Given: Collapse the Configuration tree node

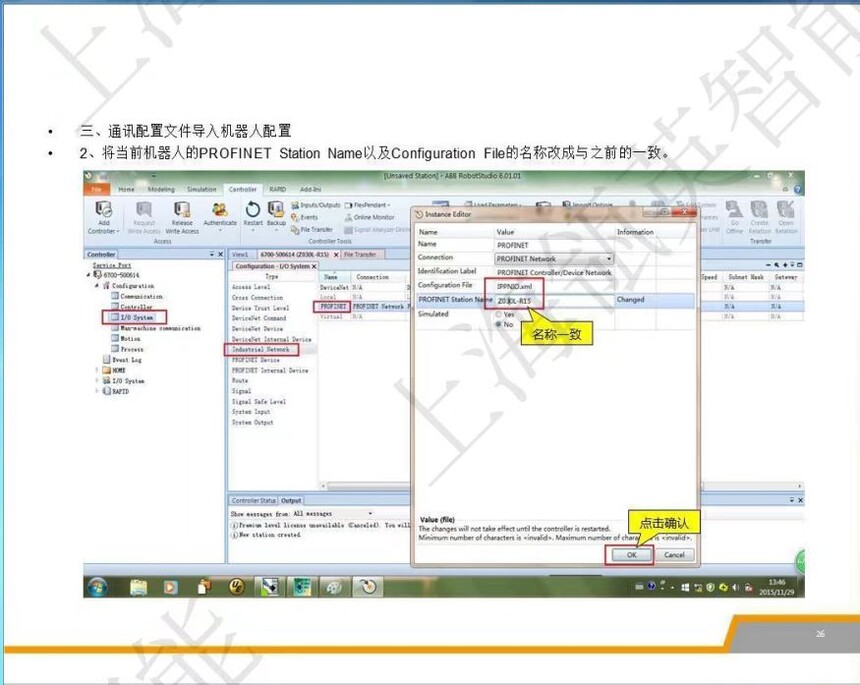Looking at the screenshot, I should (97, 286).
